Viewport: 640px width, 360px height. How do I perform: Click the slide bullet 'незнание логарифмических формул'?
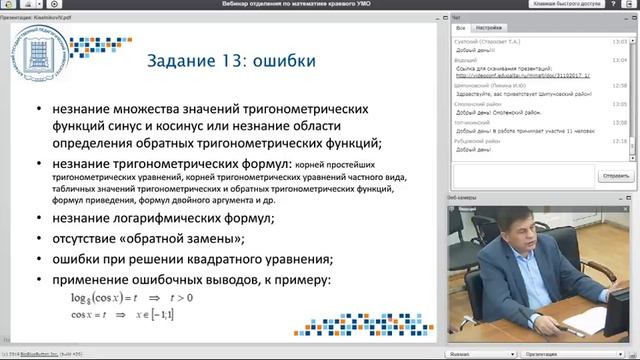tap(163, 218)
